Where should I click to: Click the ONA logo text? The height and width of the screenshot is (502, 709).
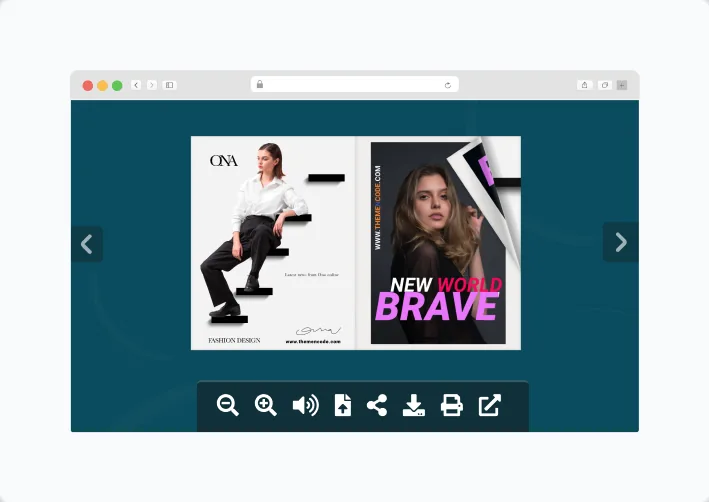(223, 161)
